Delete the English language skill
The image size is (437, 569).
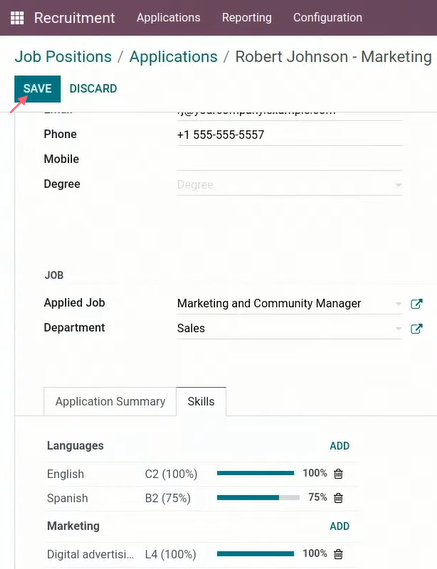pyautogui.click(x=338, y=474)
